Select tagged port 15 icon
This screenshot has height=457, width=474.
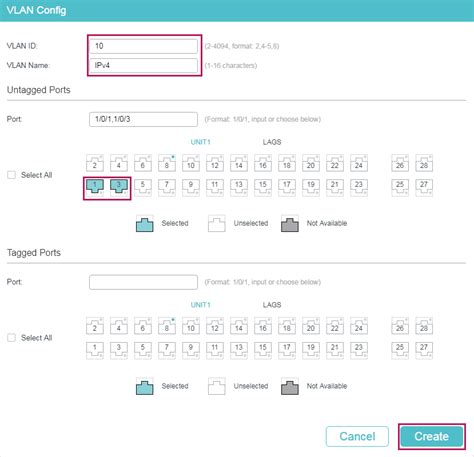click(x=263, y=350)
